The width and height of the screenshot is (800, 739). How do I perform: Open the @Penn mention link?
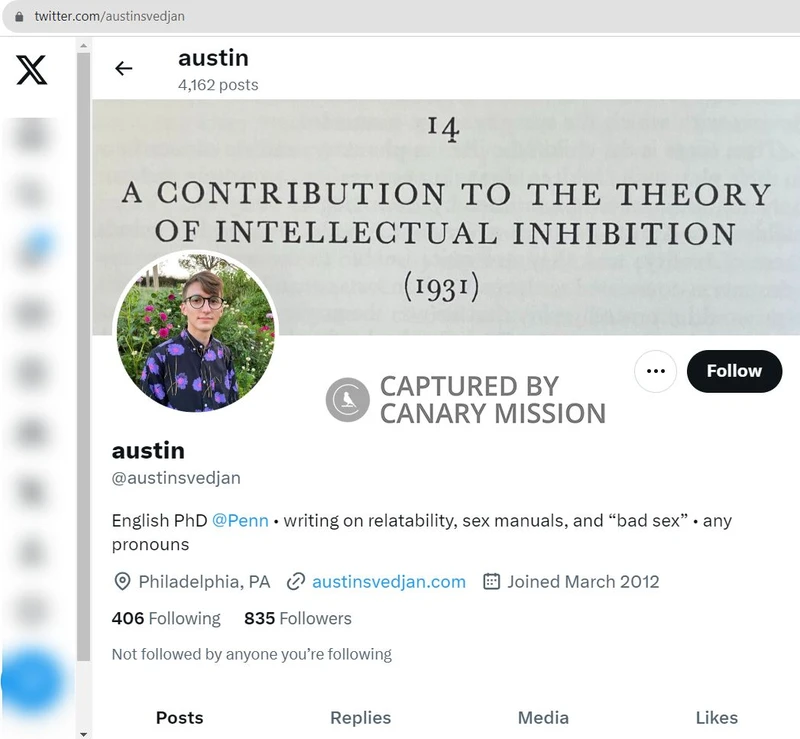[240, 520]
